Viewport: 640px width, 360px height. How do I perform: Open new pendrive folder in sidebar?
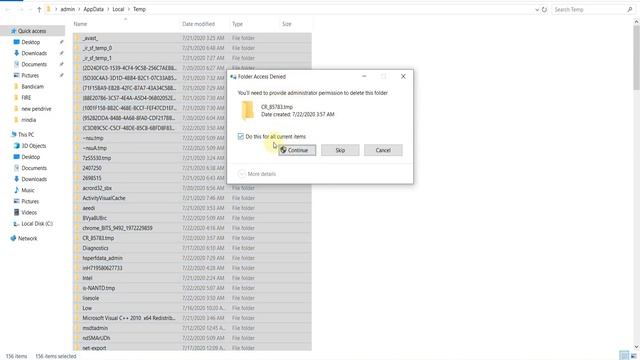coord(36,109)
